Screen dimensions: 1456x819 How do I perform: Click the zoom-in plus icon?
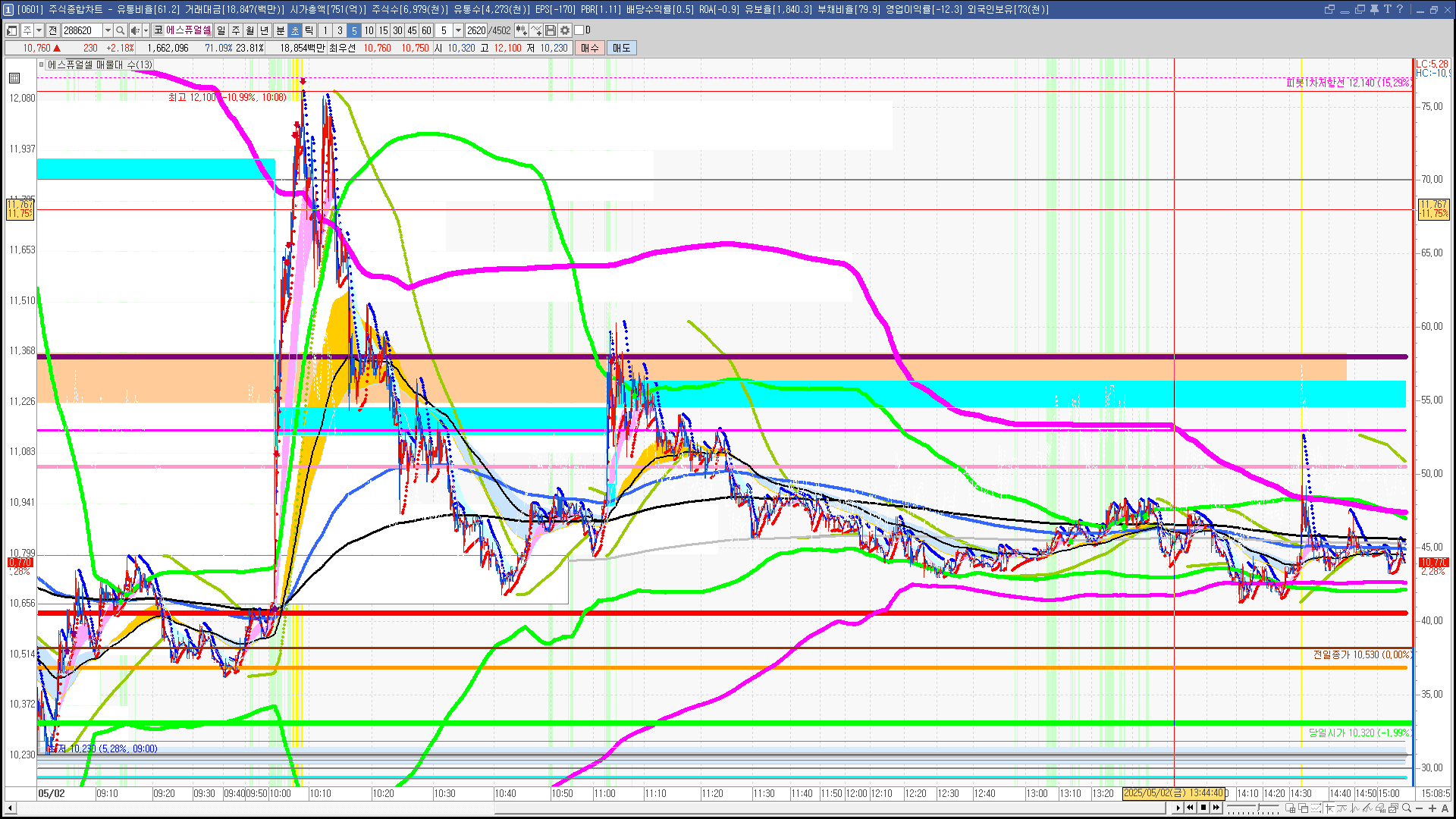1432,808
